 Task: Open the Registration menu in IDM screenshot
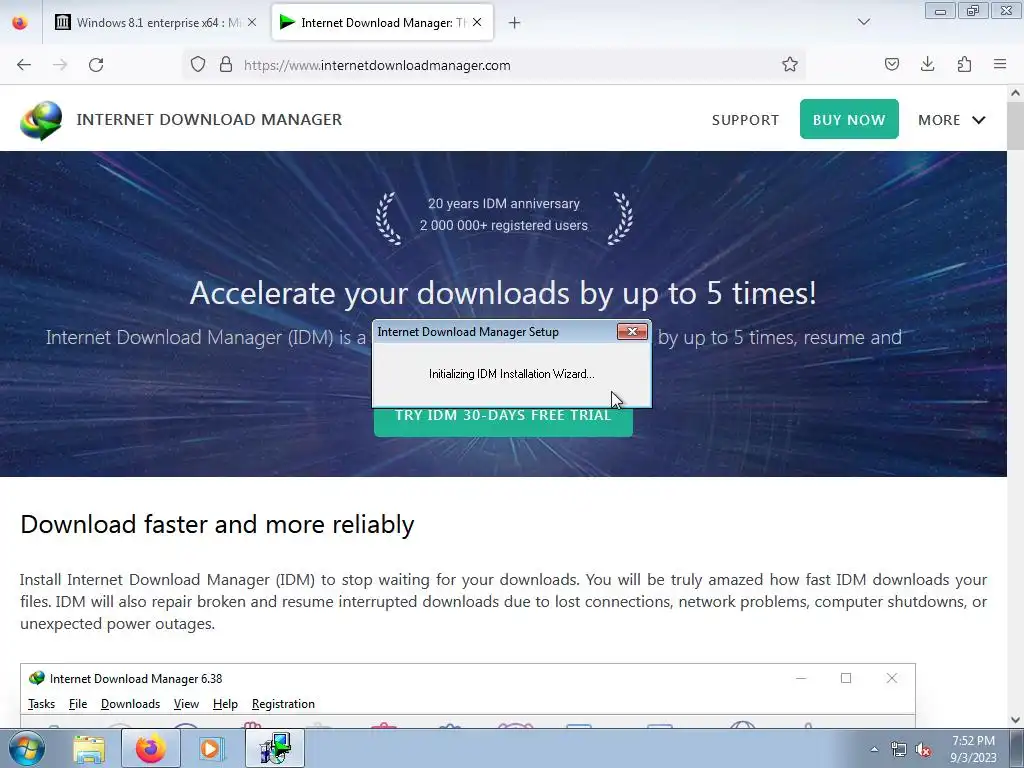click(283, 704)
